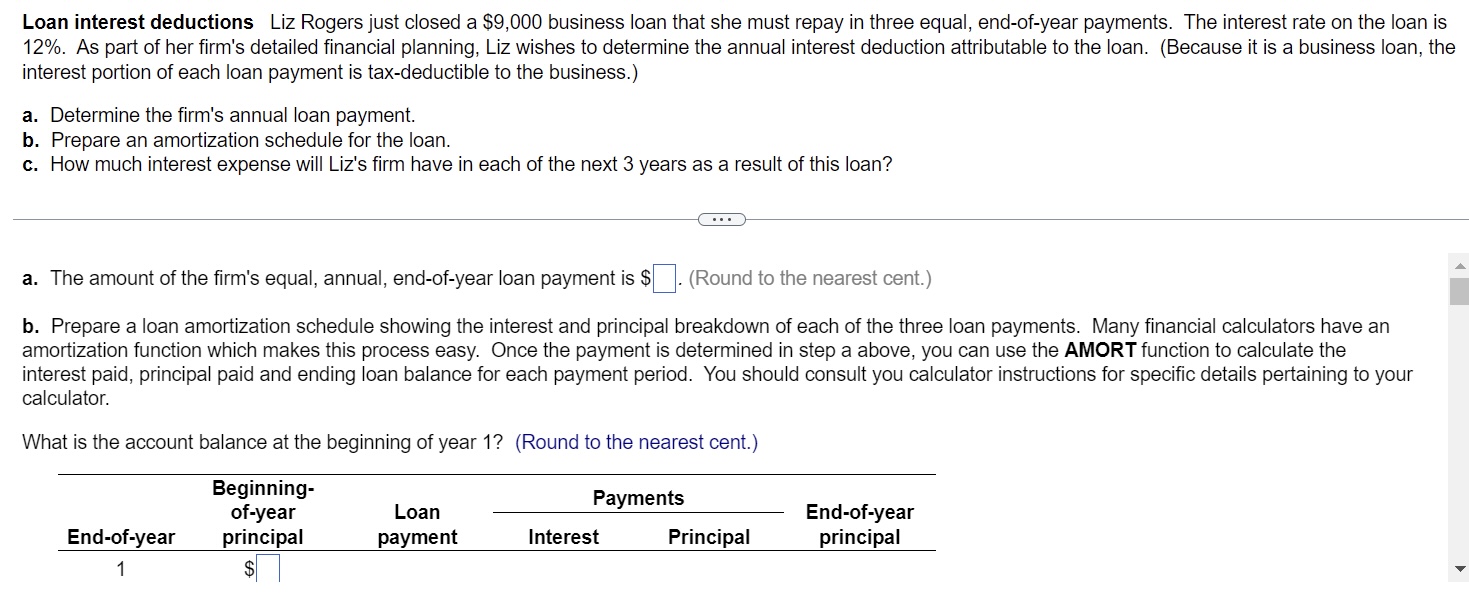1469x595 pixels.
Task: Click the vertical scrollbar thumb
Action: [1459, 291]
